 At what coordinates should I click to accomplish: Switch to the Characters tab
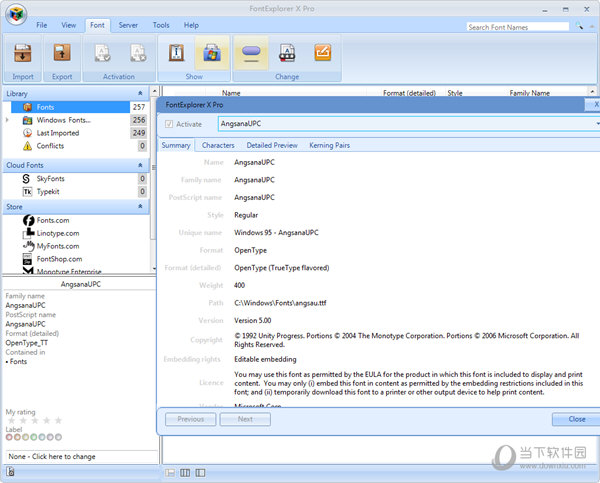point(218,145)
